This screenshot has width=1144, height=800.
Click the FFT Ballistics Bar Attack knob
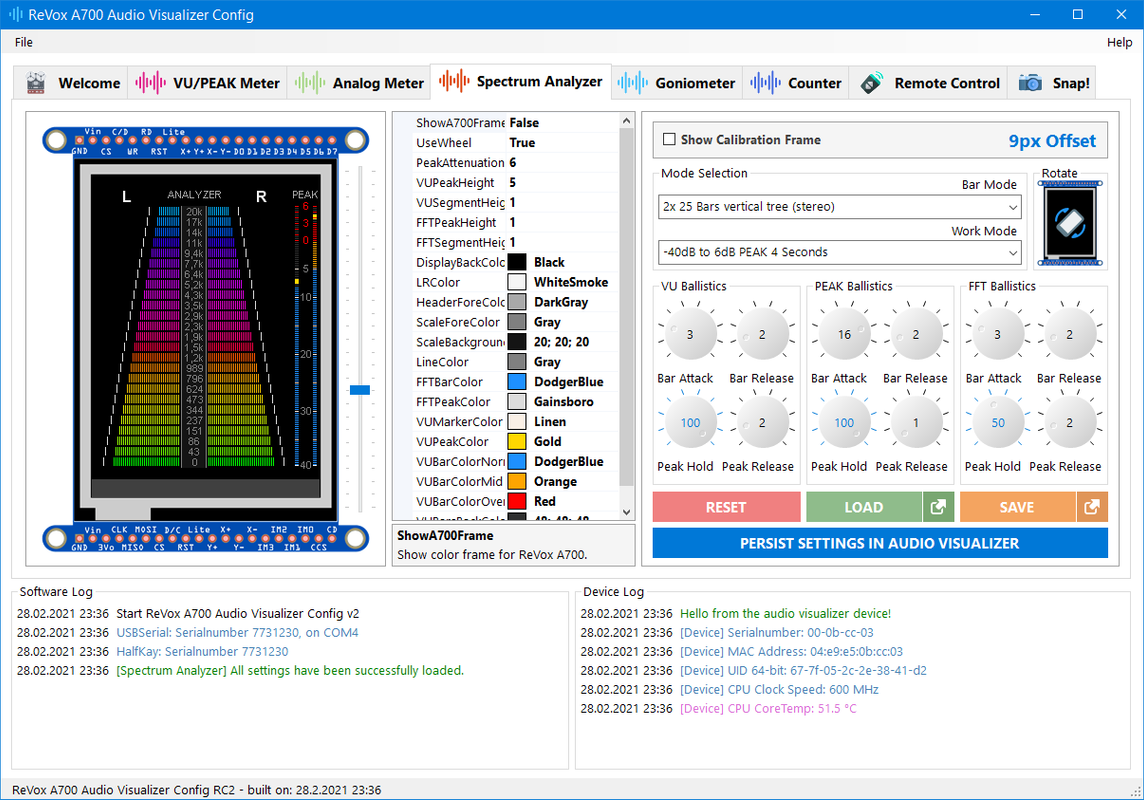pos(998,334)
